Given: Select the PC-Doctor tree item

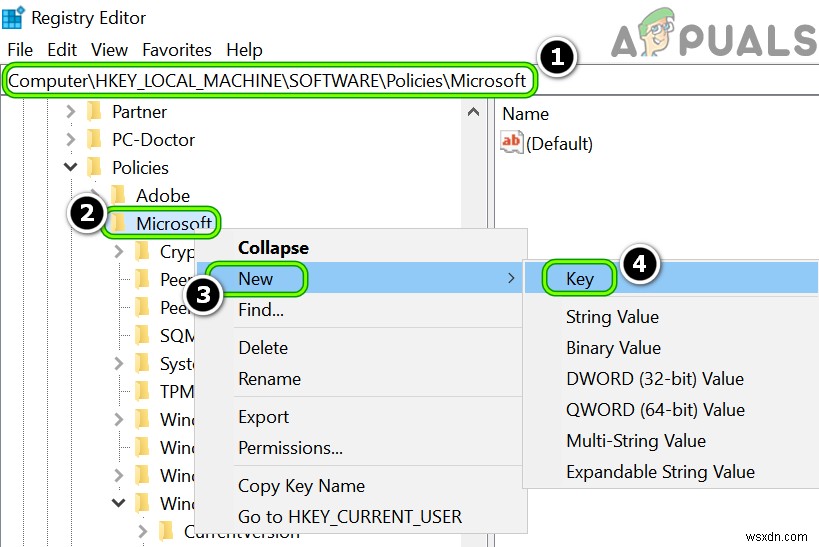Looking at the screenshot, I should (x=154, y=140).
